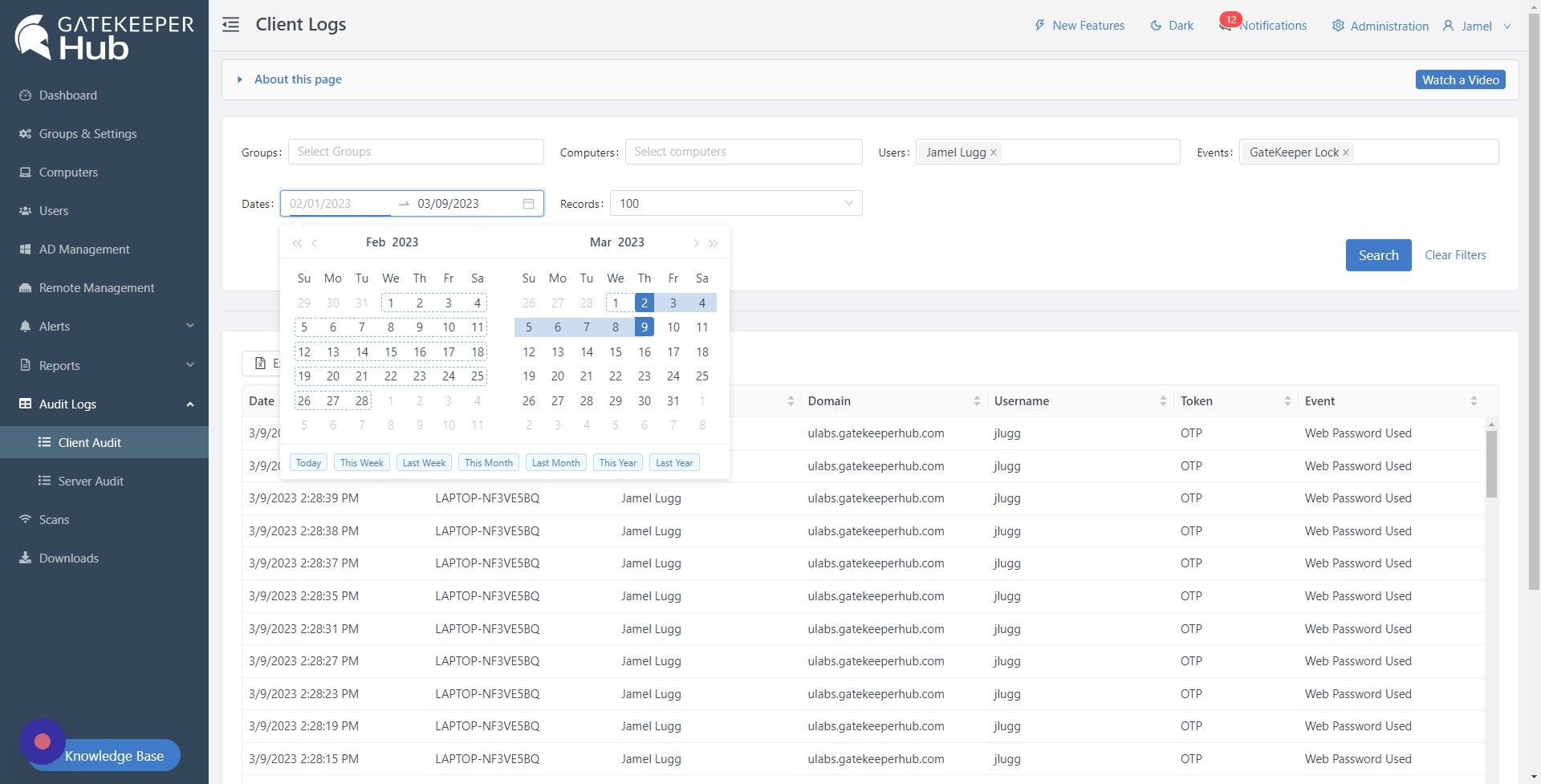Select March 9 in the calendar

[644, 327]
